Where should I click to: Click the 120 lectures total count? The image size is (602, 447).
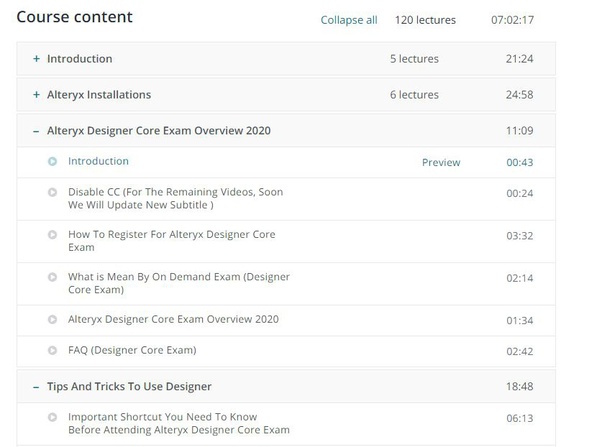coord(425,20)
